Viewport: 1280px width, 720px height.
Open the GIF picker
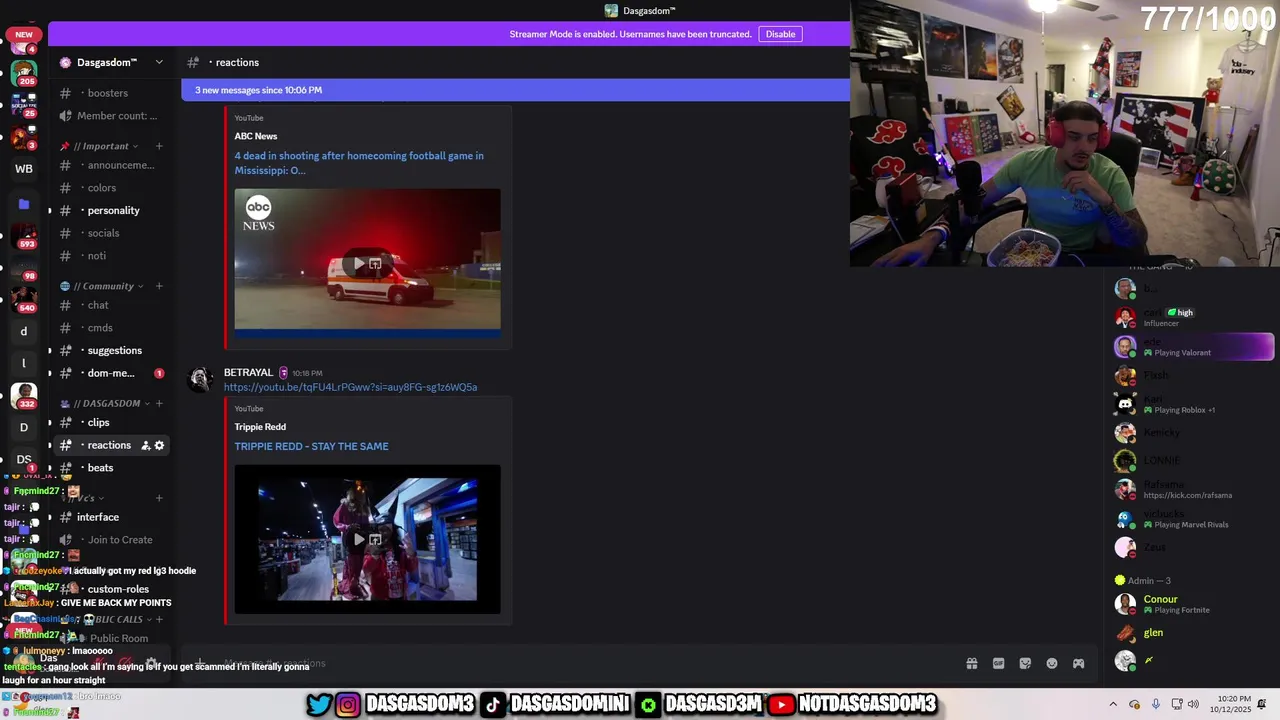coord(998,663)
